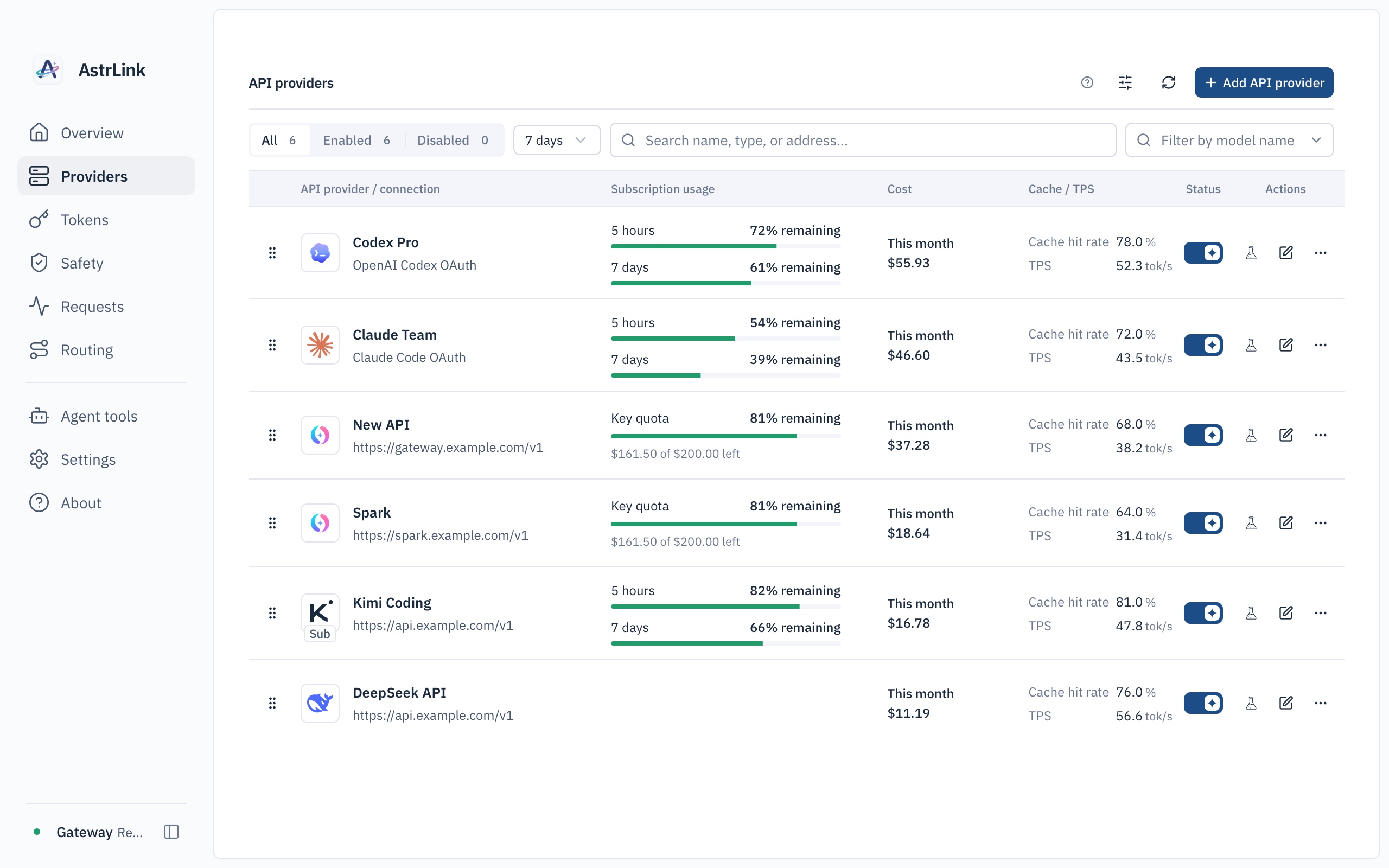This screenshot has width=1389, height=868.
Task: Edit the Claude Team provider
Action: pos(1286,345)
